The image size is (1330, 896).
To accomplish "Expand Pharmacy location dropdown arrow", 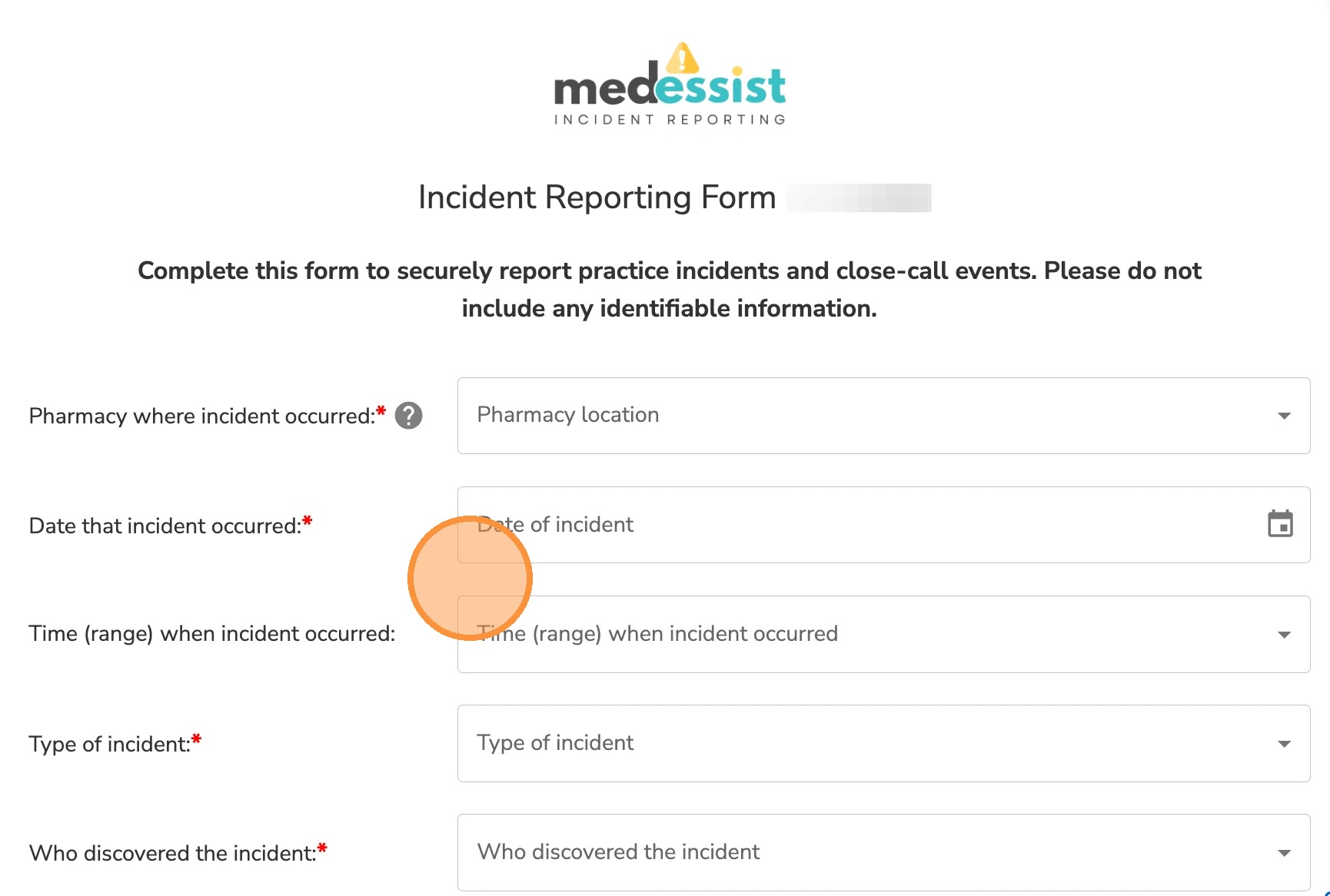I will [1283, 416].
